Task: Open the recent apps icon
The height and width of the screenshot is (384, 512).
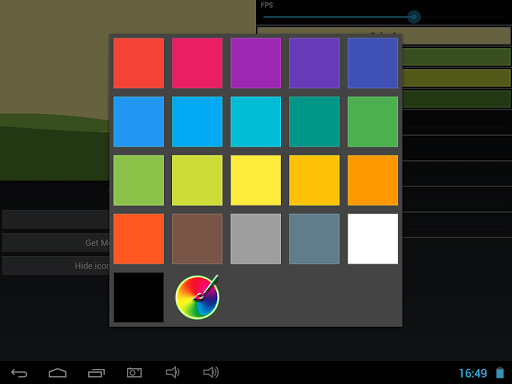Action: click(x=96, y=373)
